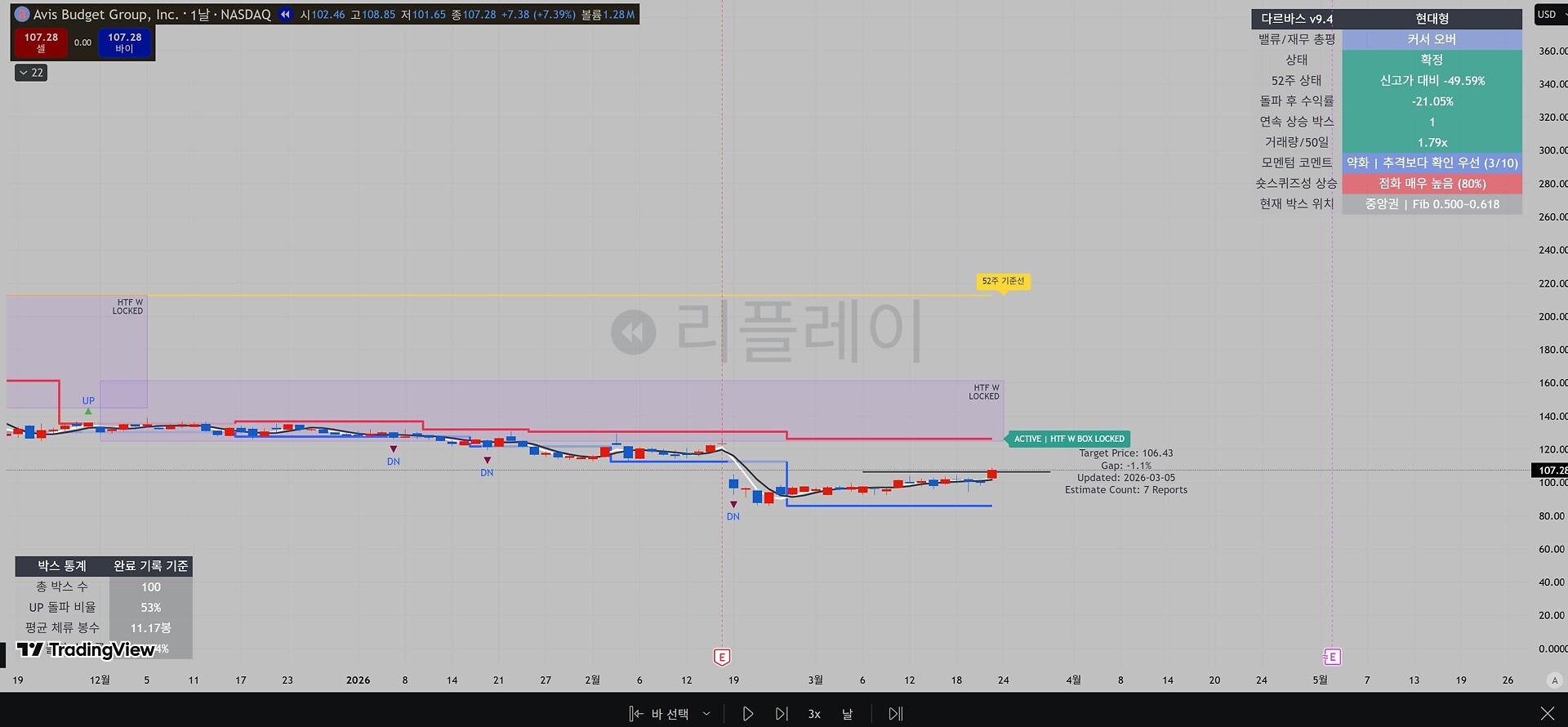Click the 커서 오버 cell
1568x727 pixels.
pos(1432,39)
